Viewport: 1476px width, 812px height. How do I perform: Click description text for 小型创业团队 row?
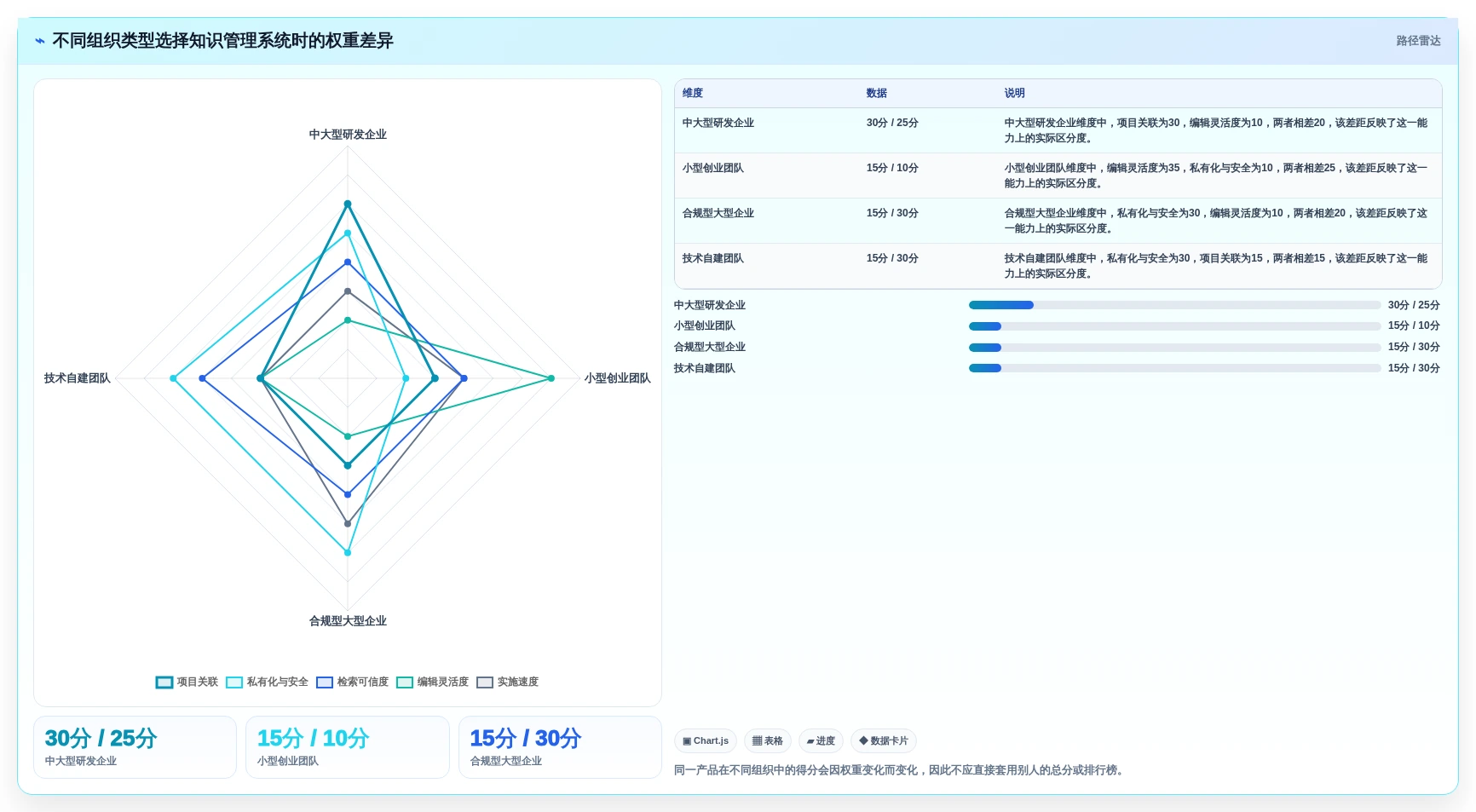tap(1216, 176)
